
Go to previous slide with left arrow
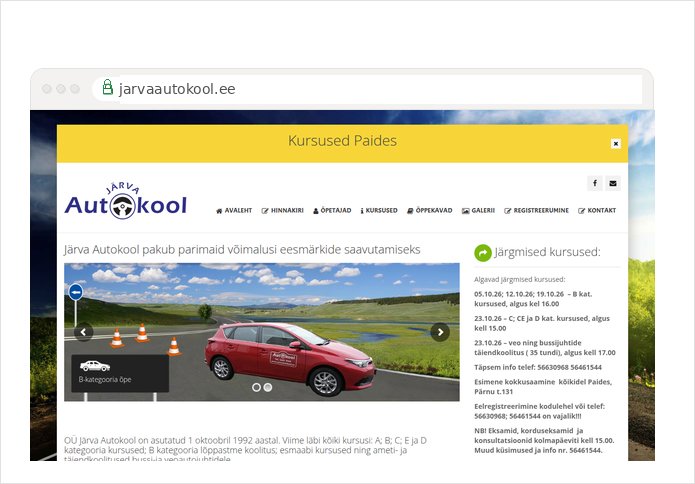[83, 332]
